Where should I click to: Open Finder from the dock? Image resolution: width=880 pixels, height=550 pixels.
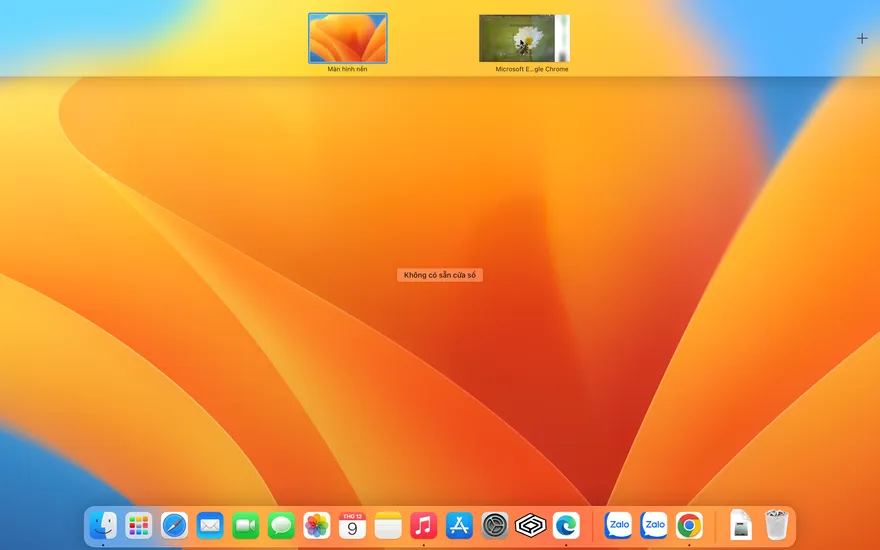click(x=103, y=526)
